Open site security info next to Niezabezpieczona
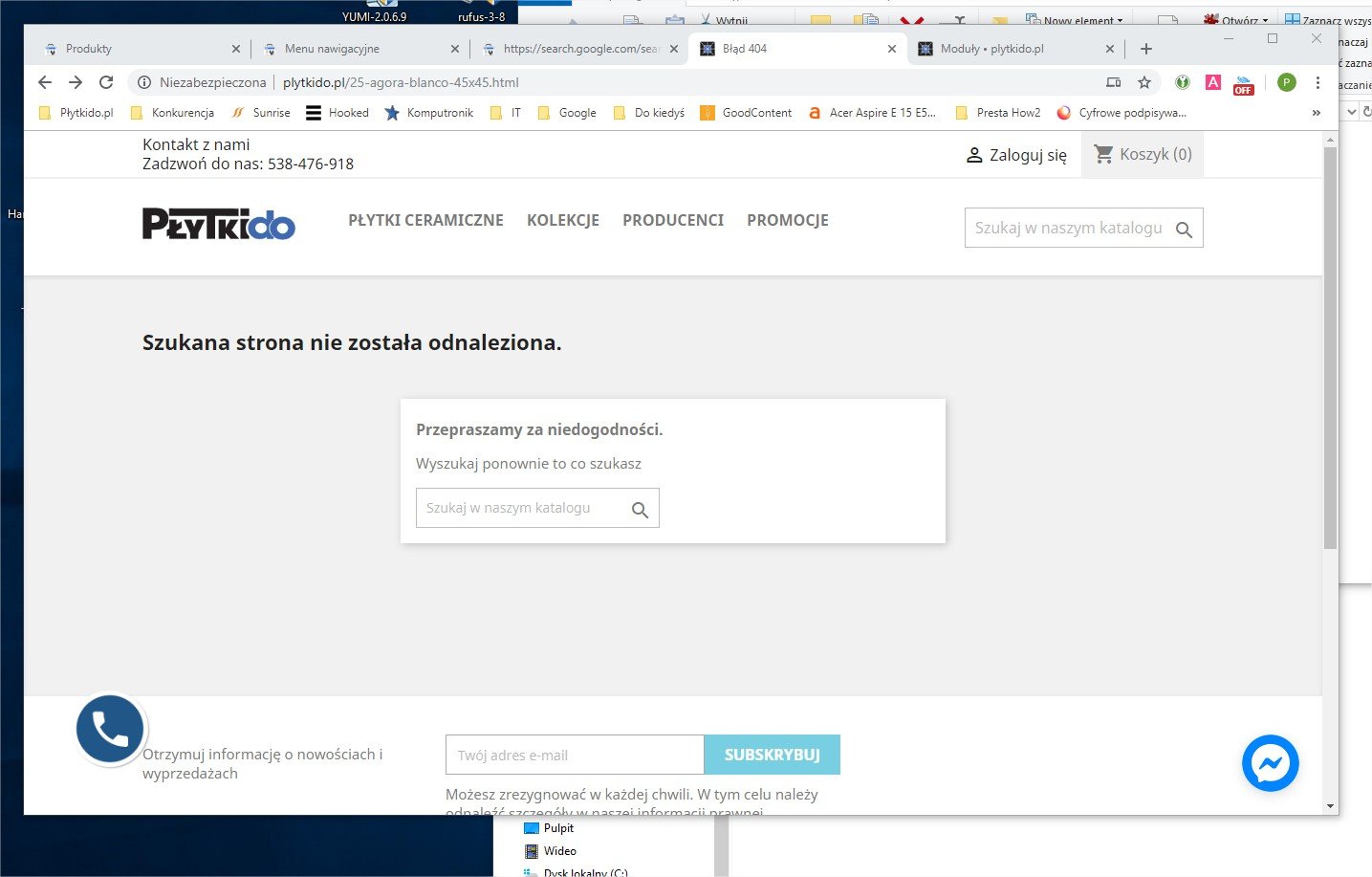This screenshot has width=1372, height=877. pos(144,82)
